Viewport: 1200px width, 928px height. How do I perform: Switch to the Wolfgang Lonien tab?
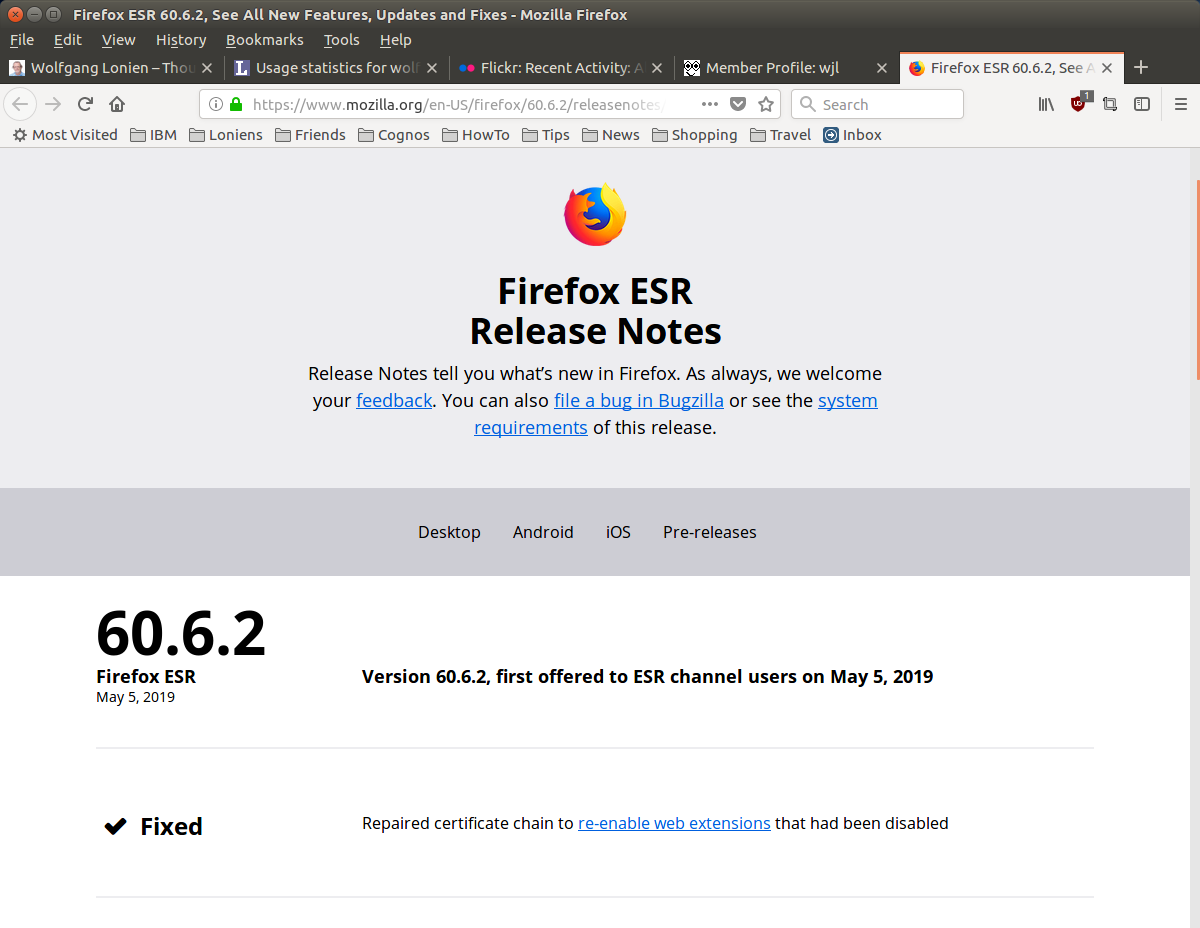coord(112,68)
